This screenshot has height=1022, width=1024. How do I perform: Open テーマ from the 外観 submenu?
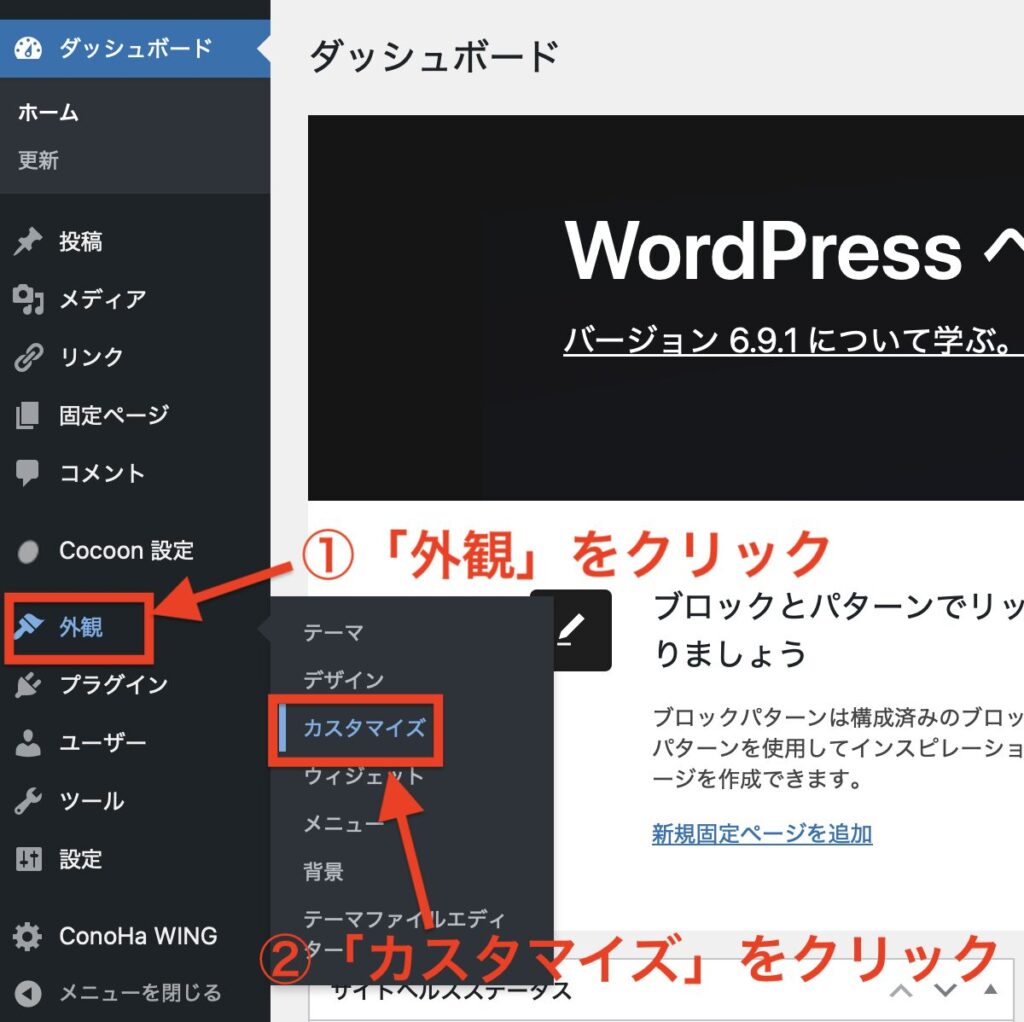pyautogui.click(x=334, y=632)
